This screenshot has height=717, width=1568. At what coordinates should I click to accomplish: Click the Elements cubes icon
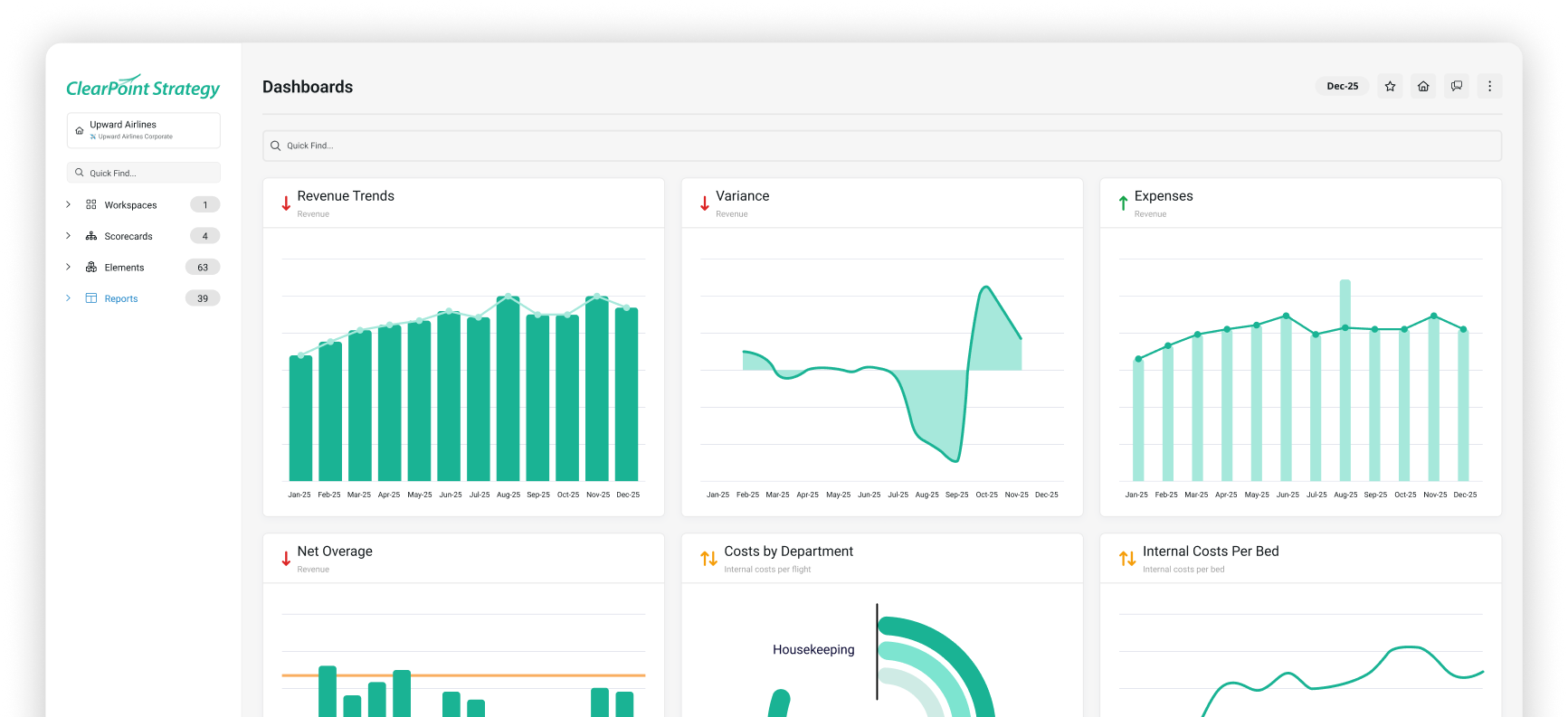pyautogui.click(x=91, y=267)
